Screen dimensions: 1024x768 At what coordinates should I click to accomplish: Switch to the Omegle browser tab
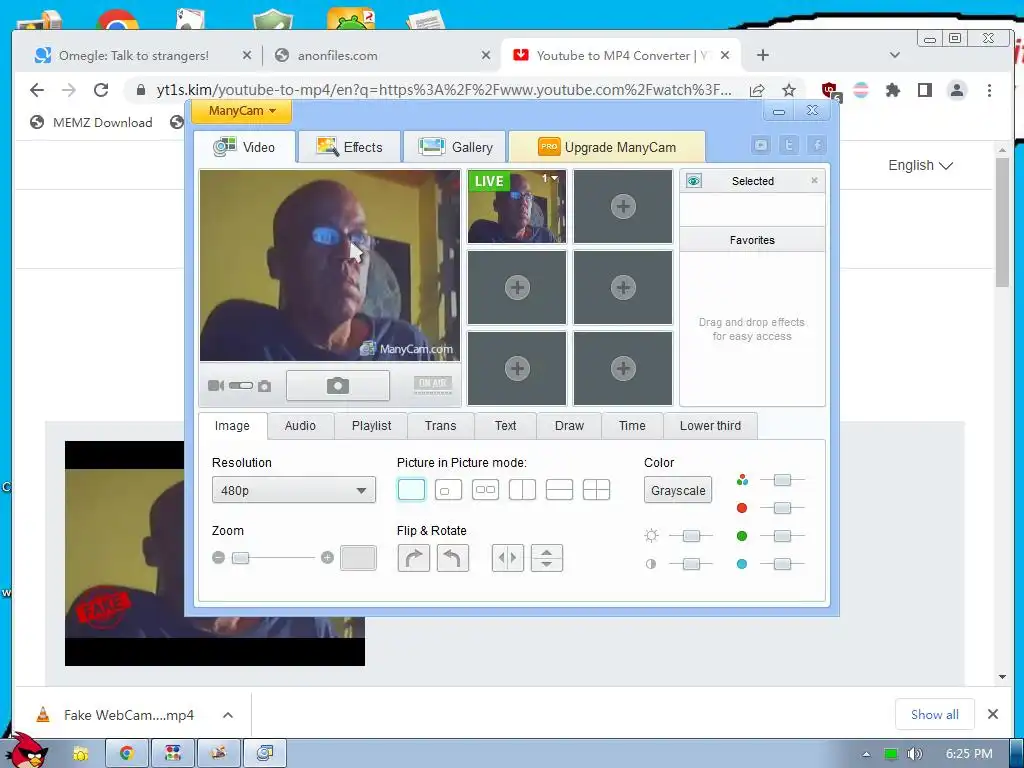pos(134,56)
